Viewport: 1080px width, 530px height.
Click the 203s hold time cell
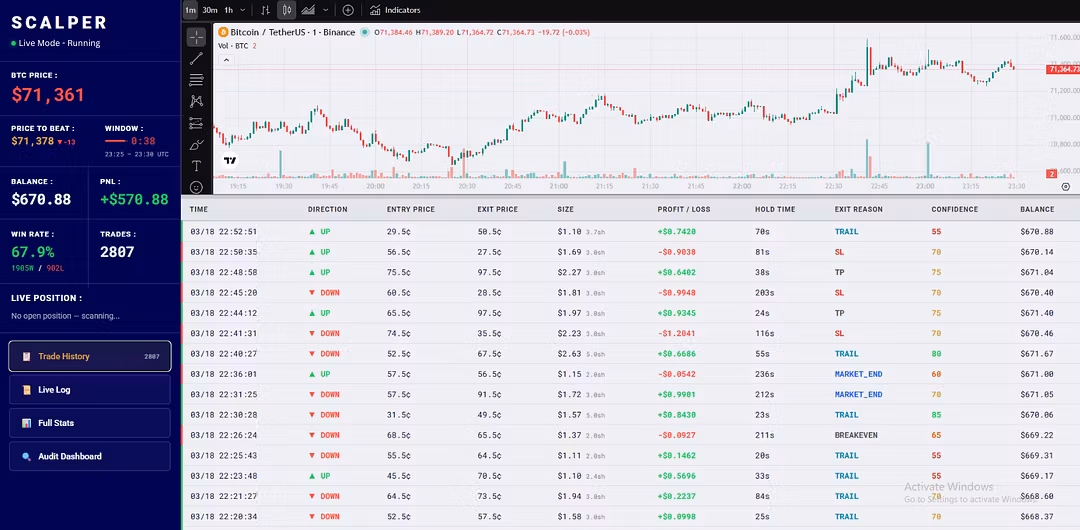click(765, 293)
